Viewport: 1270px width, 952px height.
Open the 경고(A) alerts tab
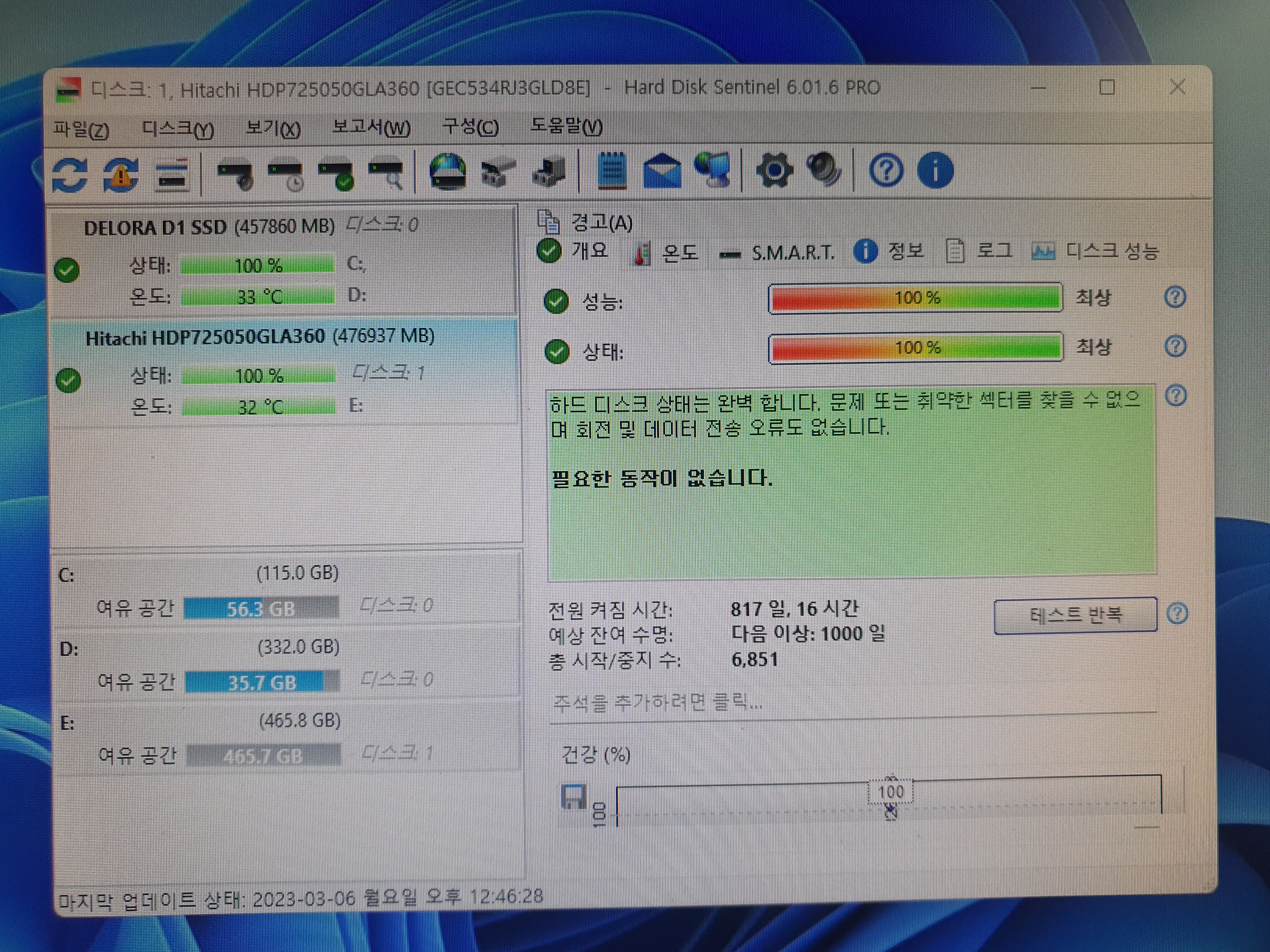[x=585, y=222]
